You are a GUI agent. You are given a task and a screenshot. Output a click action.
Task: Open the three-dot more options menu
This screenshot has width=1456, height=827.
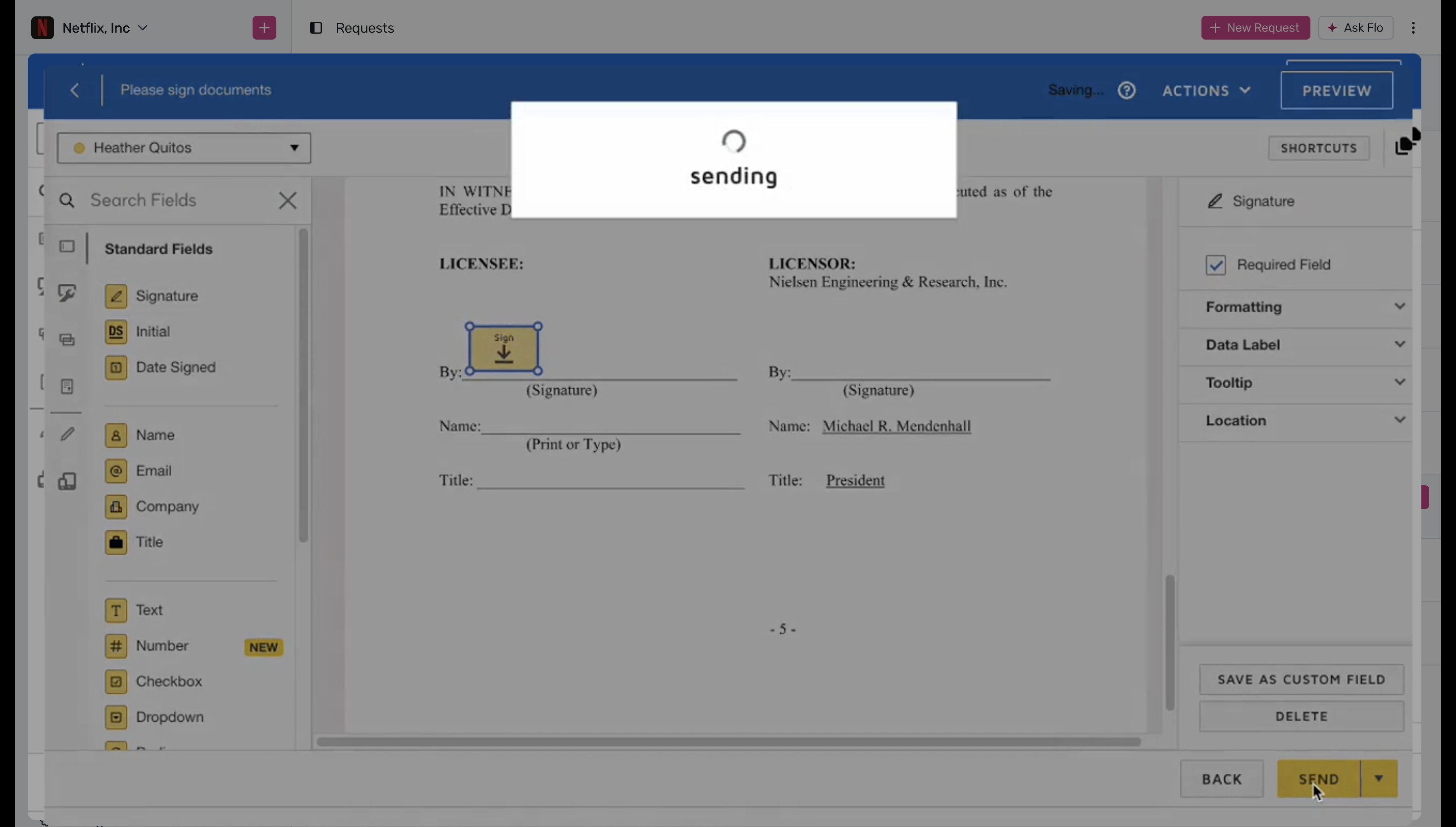1413,28
